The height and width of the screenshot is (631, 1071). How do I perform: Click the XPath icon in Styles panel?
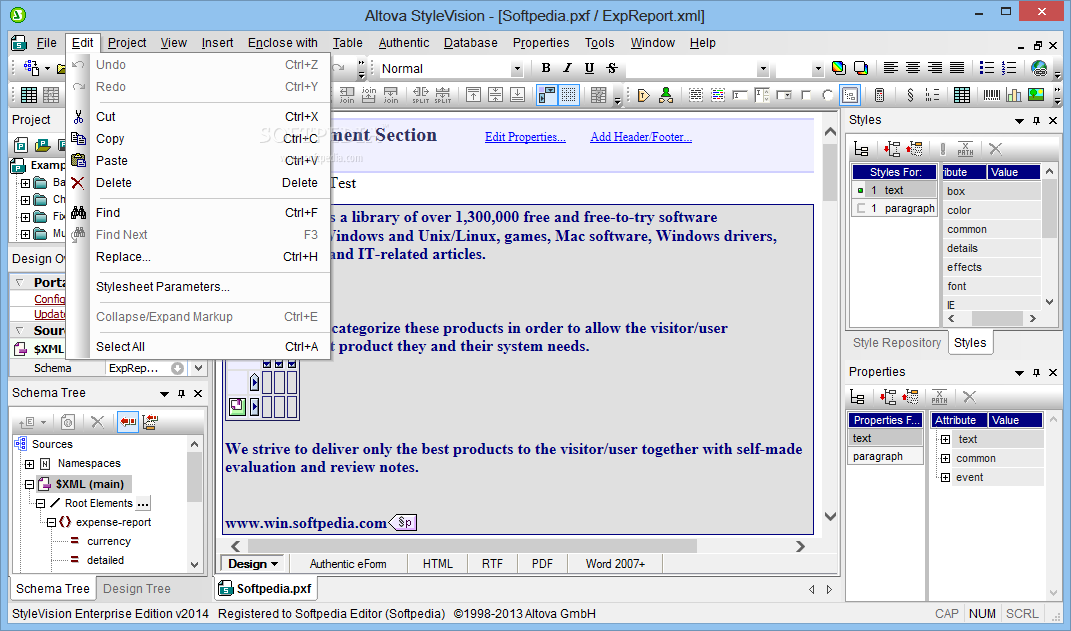(x=965, y=148)
